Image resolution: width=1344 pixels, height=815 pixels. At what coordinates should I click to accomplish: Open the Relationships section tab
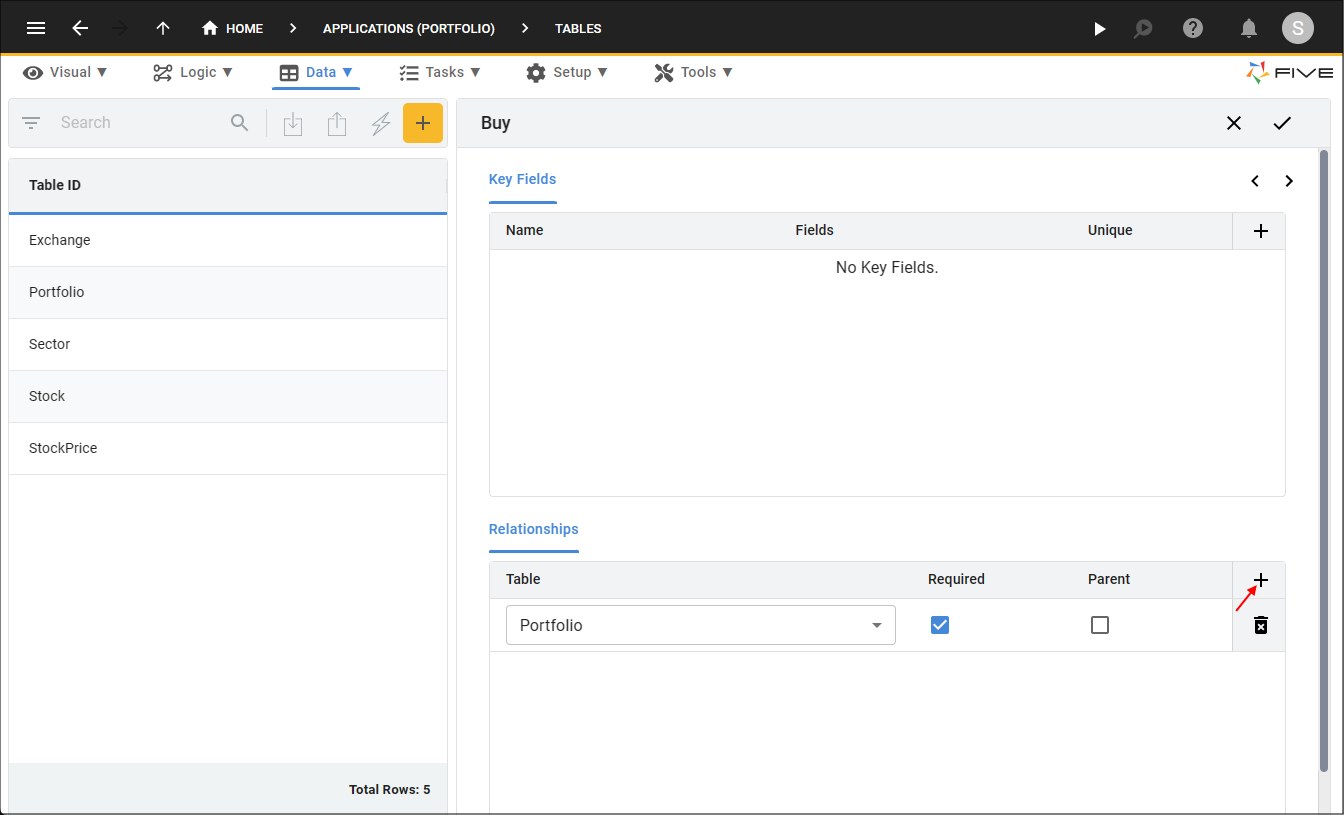[x=534, y=530]
